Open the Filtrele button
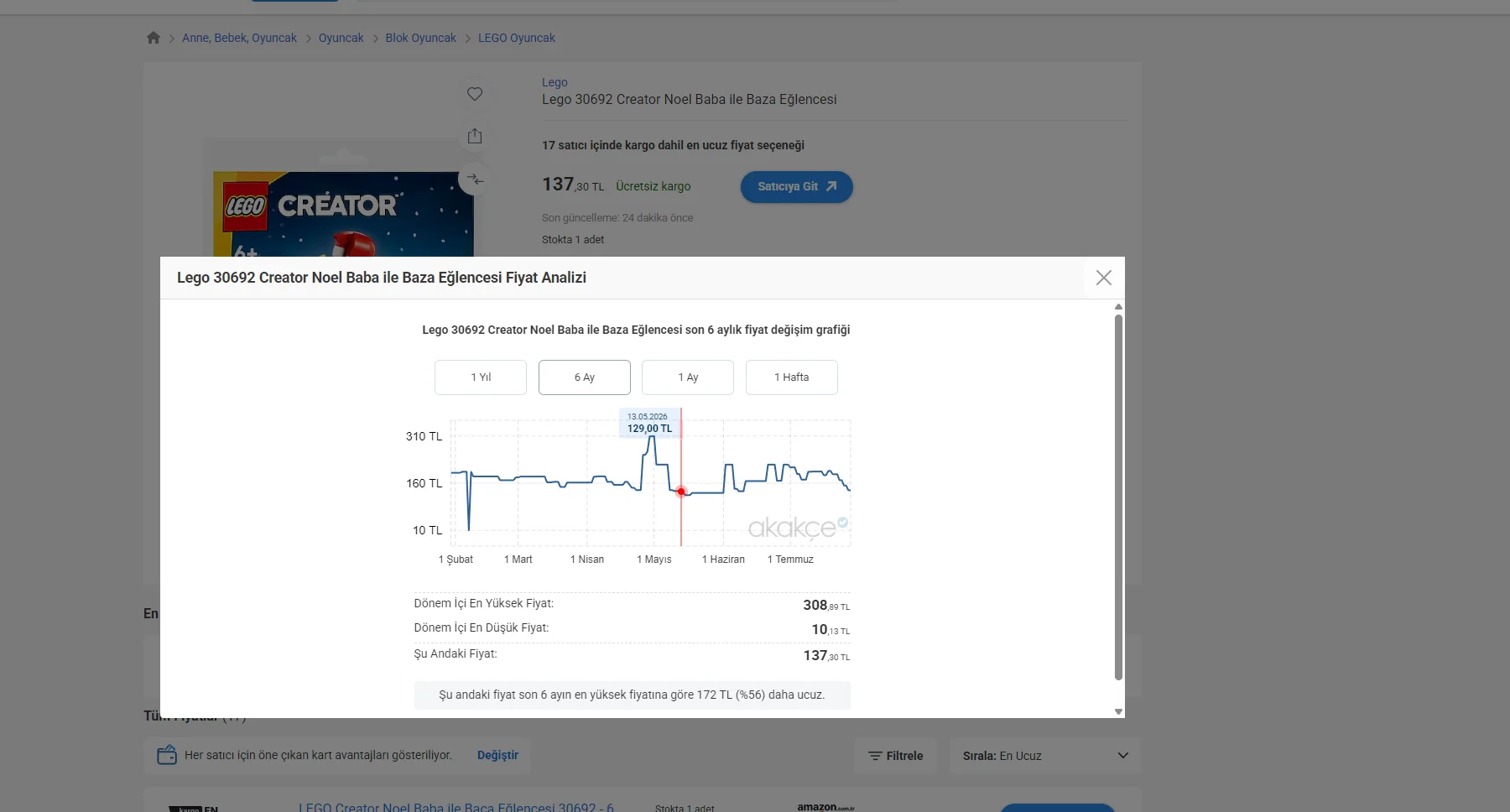The image size is (1510, 812). click(896, 756)
